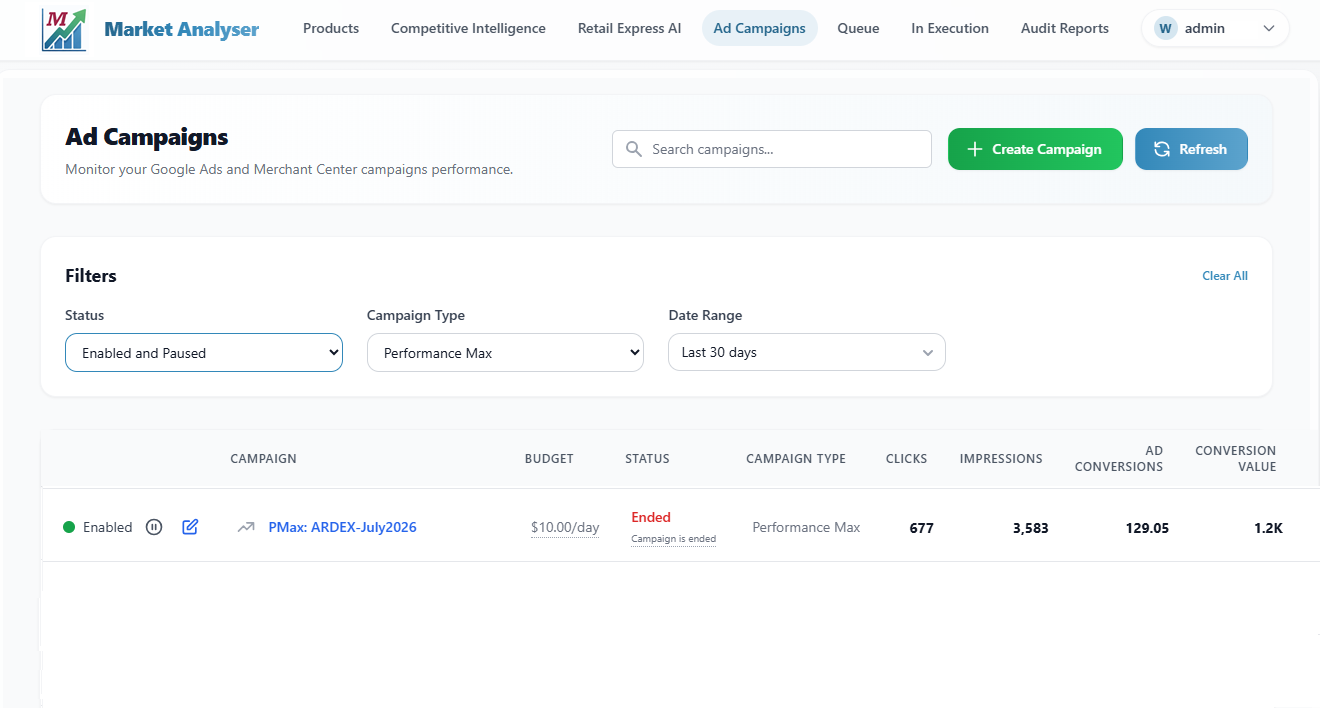Select the Ad Campaigns tab
Screen dimensions: 1320x708
(760, 29)
